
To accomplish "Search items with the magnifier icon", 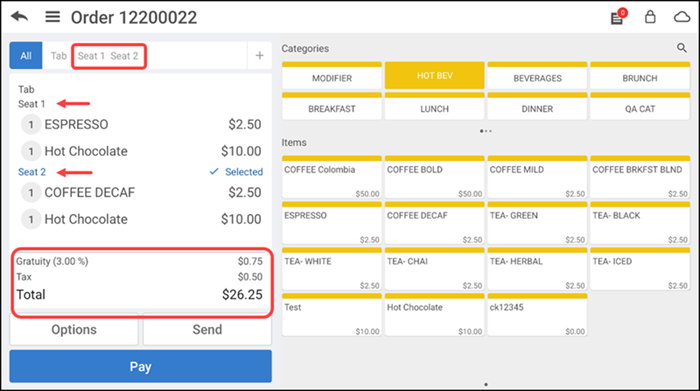I will 682,48.
